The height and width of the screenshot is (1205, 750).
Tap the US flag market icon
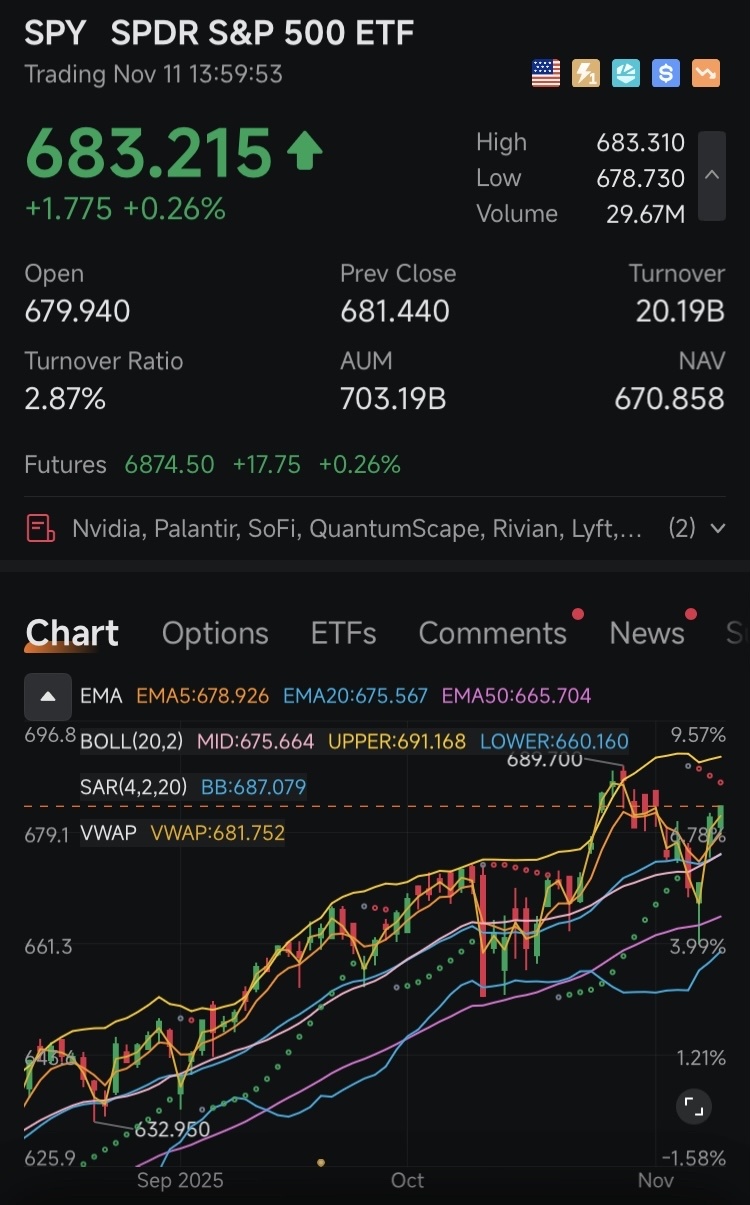pos(546,74)
